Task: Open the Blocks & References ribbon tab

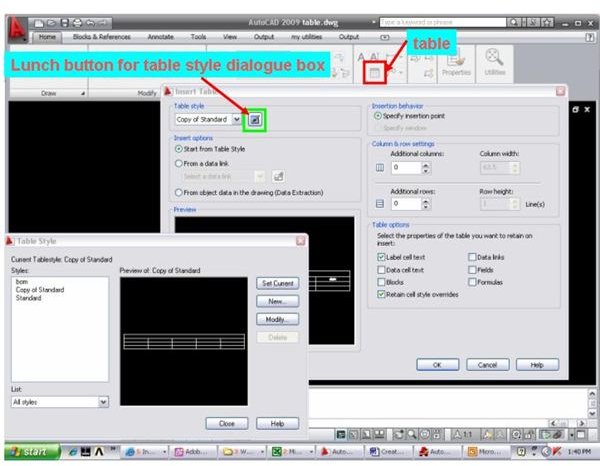Action: (101, 37)
